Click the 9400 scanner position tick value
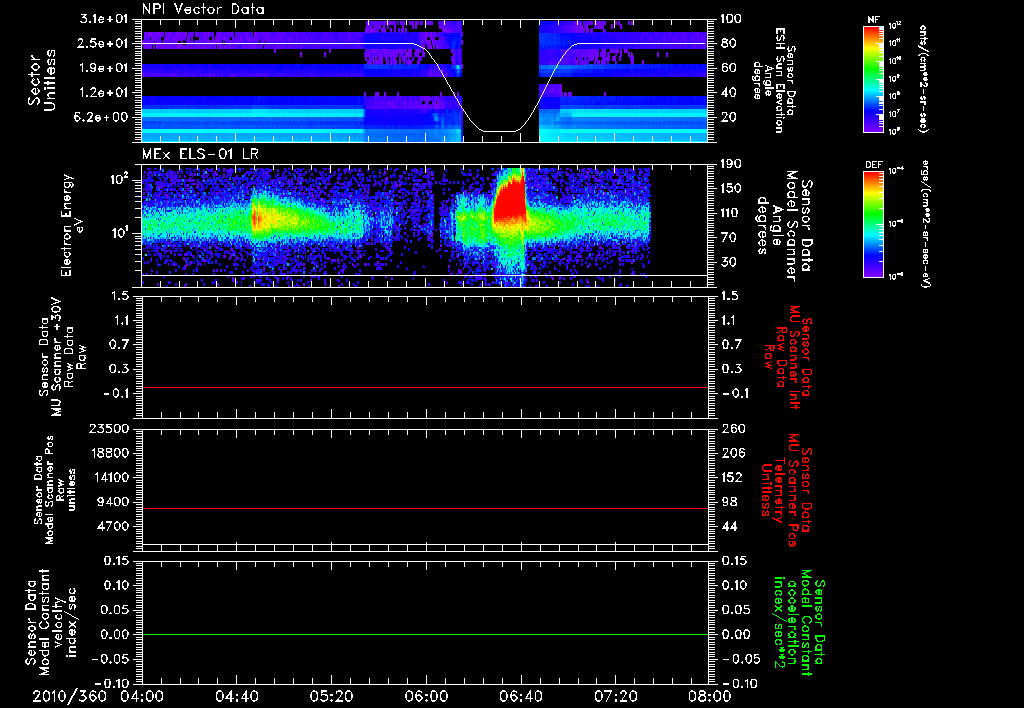 [x=114, y=502]
